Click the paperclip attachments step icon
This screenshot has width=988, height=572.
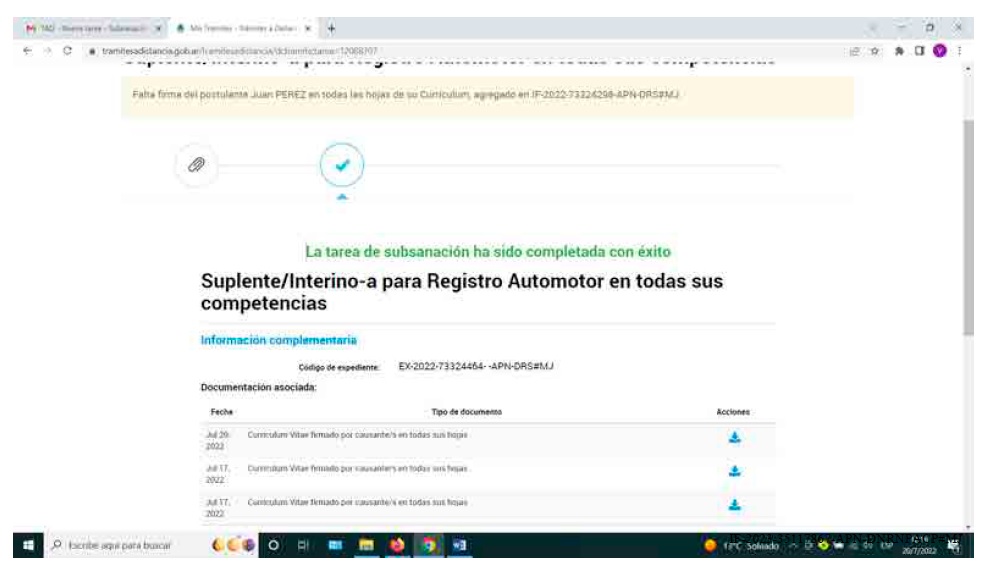click(x=196, y=165)
